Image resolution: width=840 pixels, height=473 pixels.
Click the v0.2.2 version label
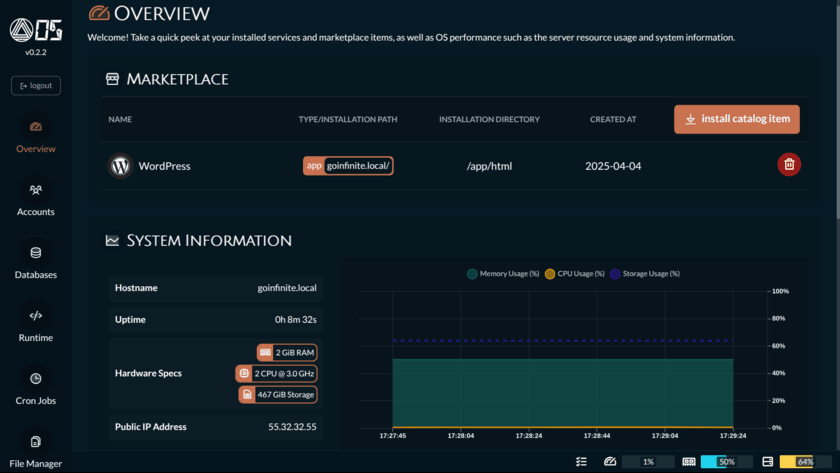point(36,52)
